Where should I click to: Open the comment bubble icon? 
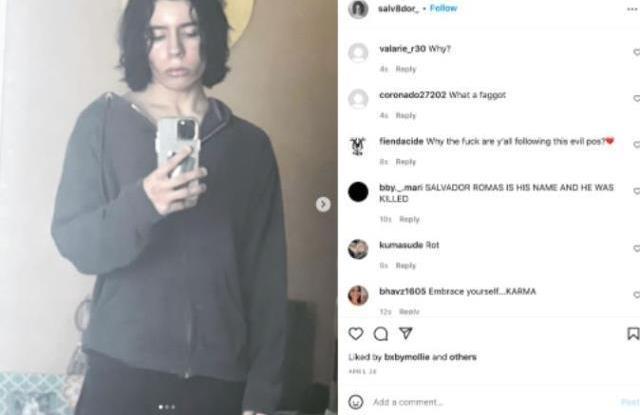point(380,334)
